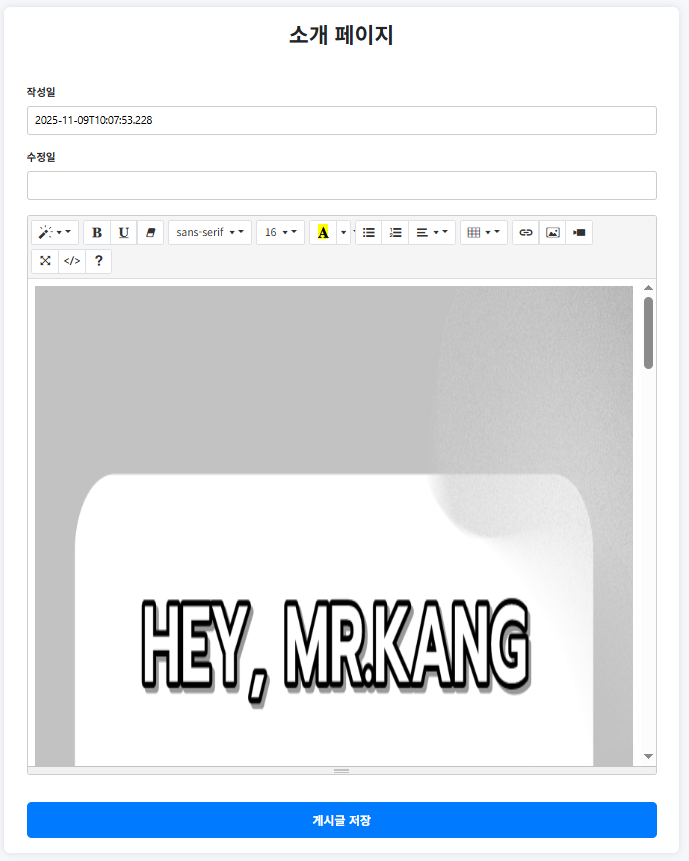The image size is (689, 861).
Task: Click the empty 수정일 input field
Action: pos(342,186)
